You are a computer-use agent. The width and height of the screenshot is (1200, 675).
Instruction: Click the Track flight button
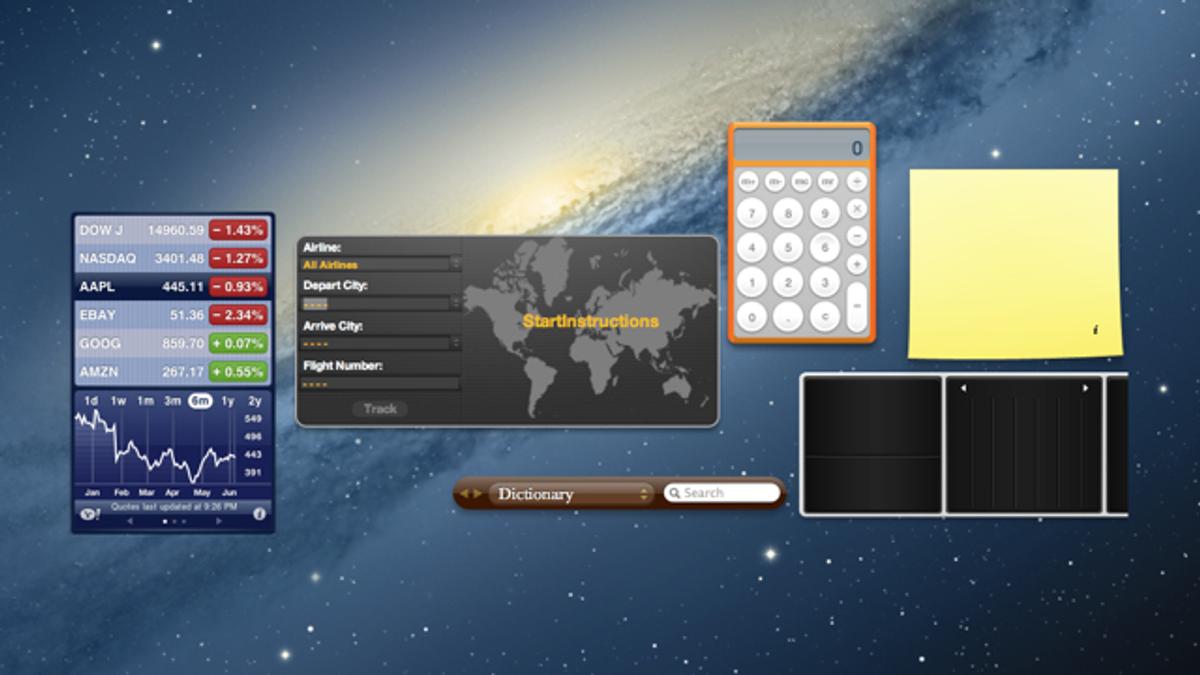(380, 409)
